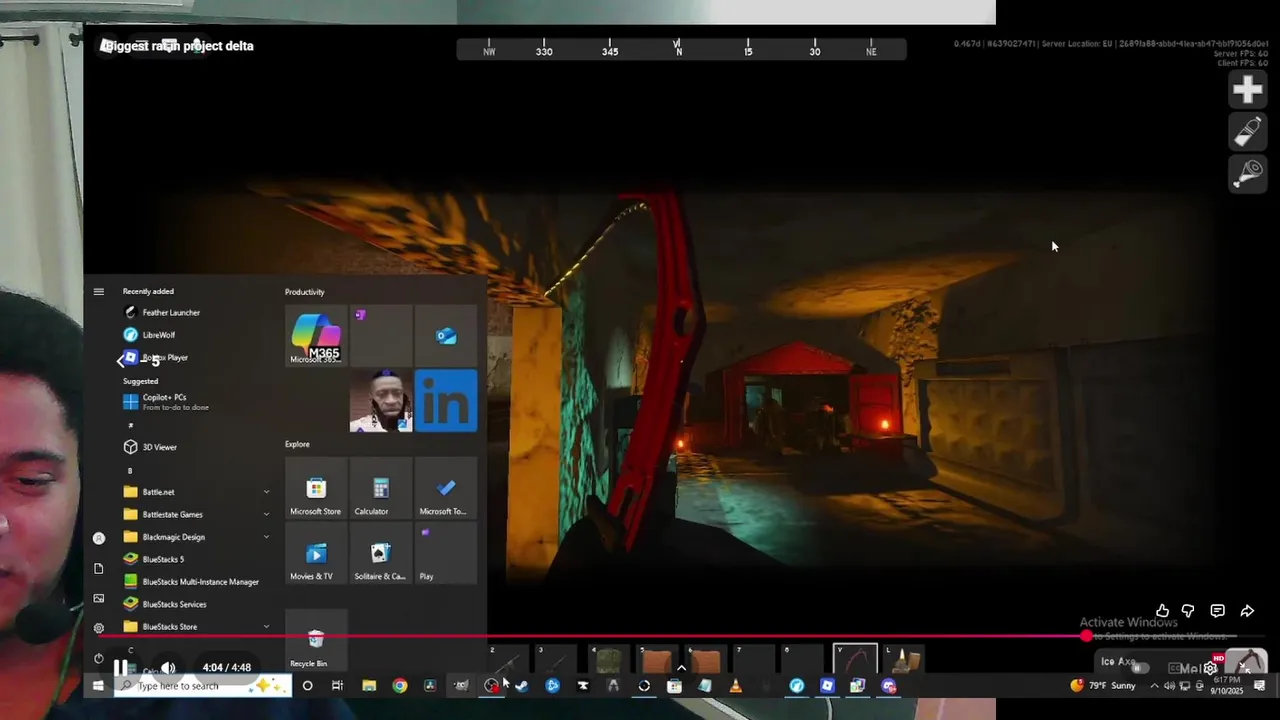Share the video using the arrow icon
The image size is (1280, 720).
click(x=1247, y=611)
